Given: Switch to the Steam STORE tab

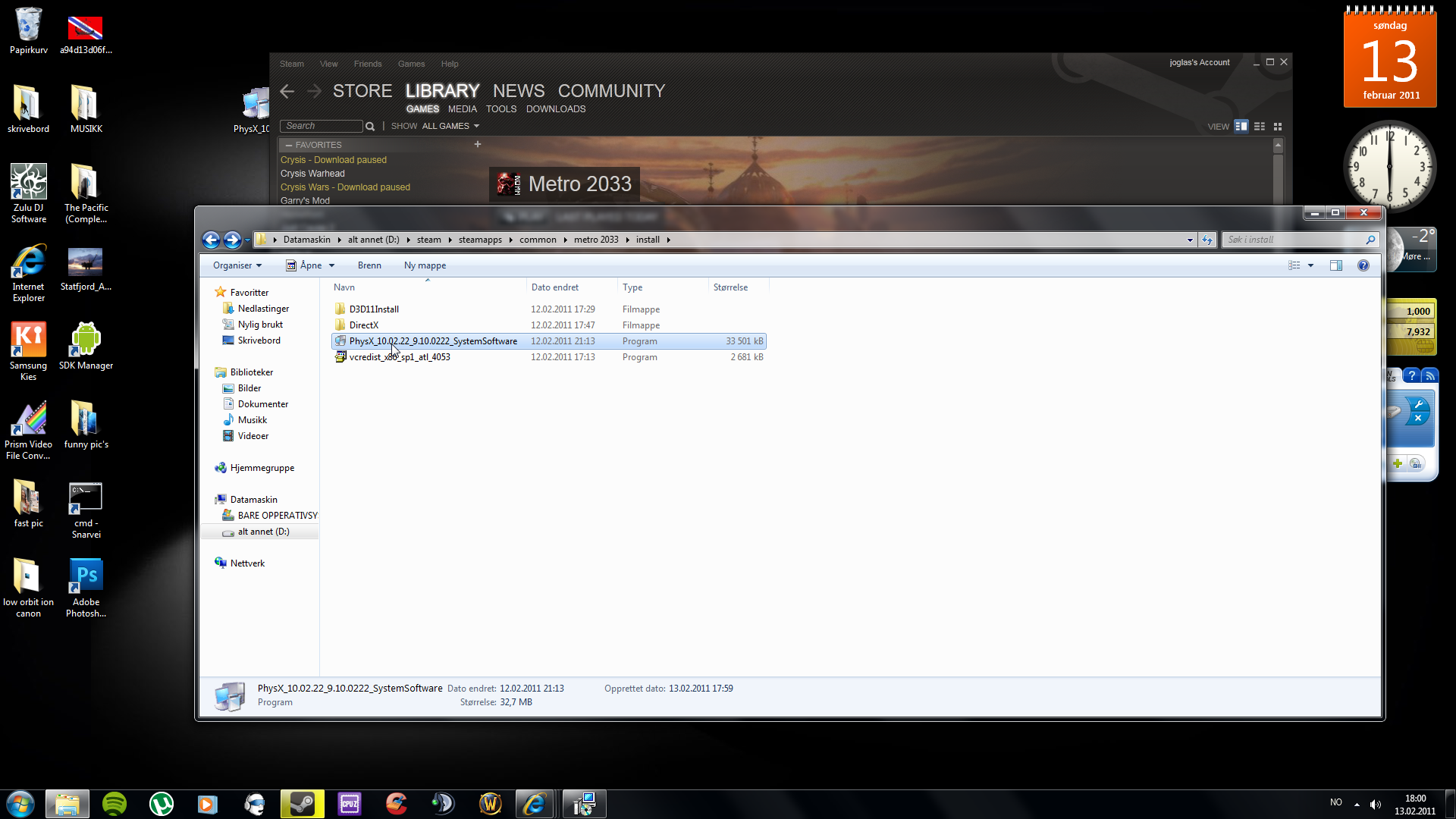Looking at the screenshot, I should pos(362,91).
